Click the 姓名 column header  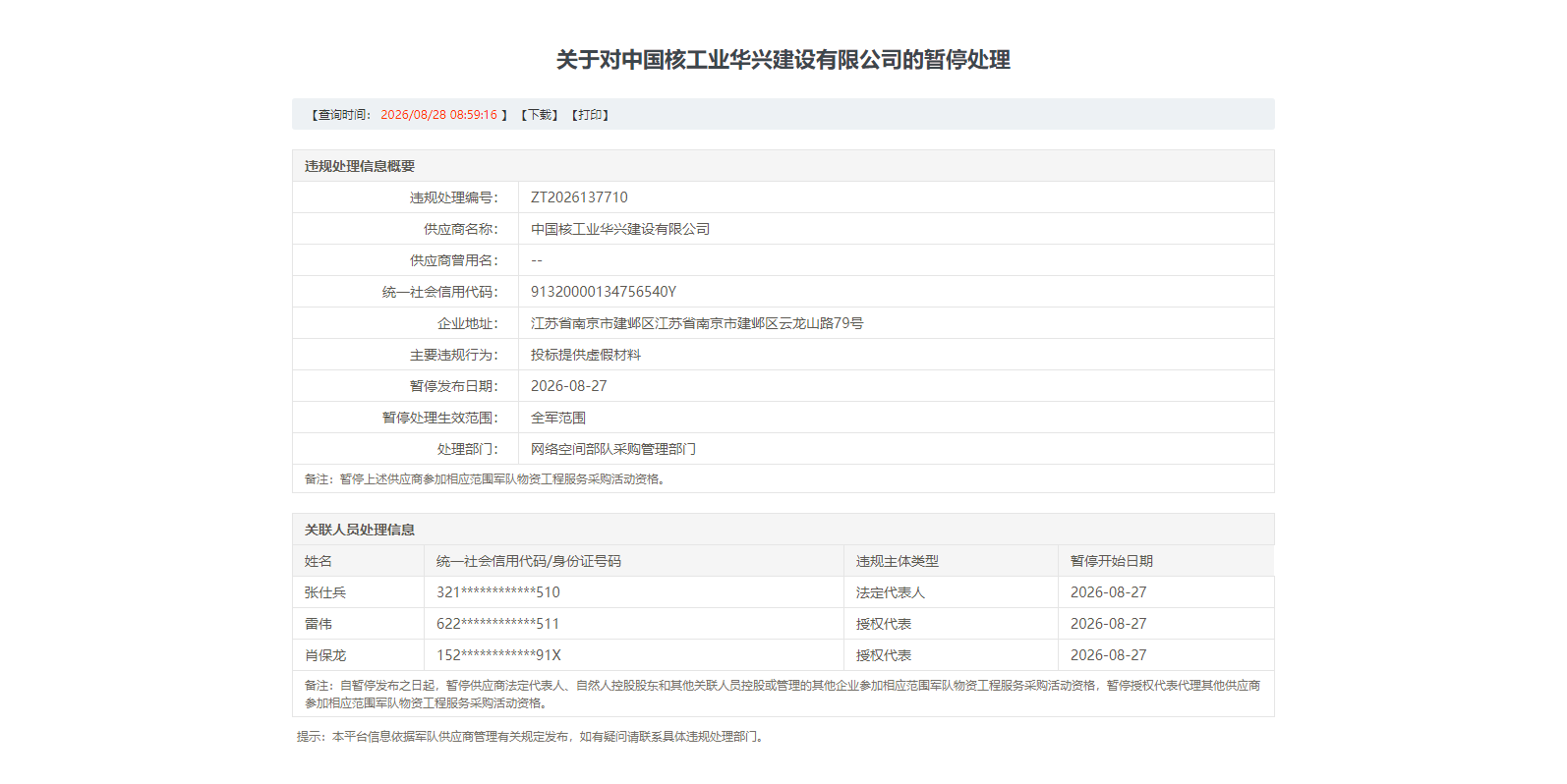tap(319, 561)
